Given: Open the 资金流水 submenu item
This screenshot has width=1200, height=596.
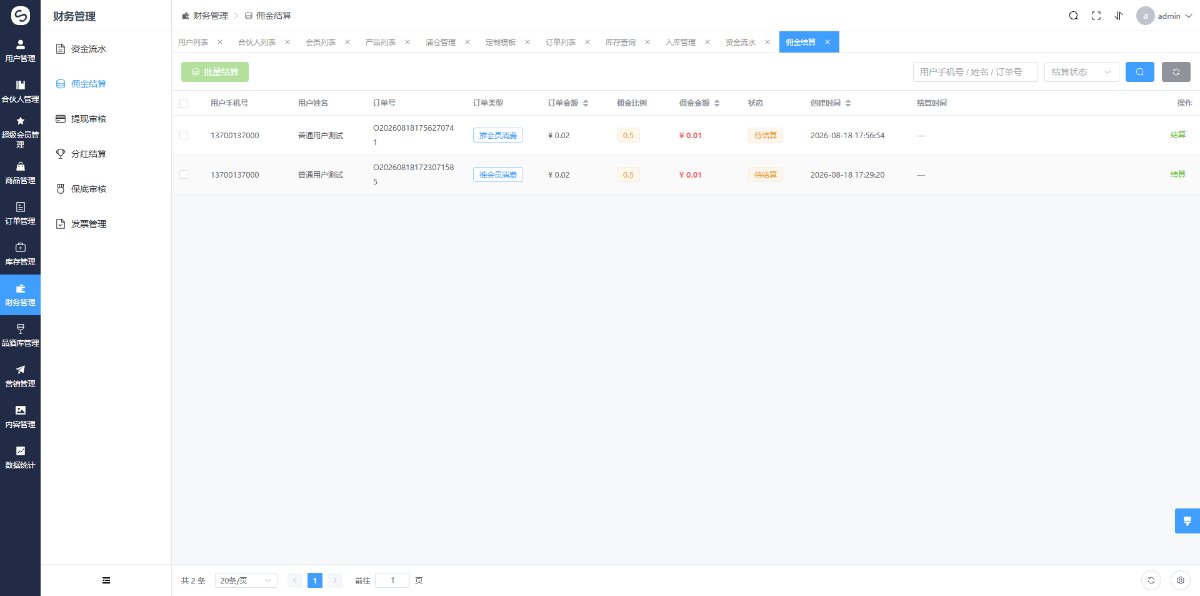Looking at the screenshot, I should tap(106, 48).
